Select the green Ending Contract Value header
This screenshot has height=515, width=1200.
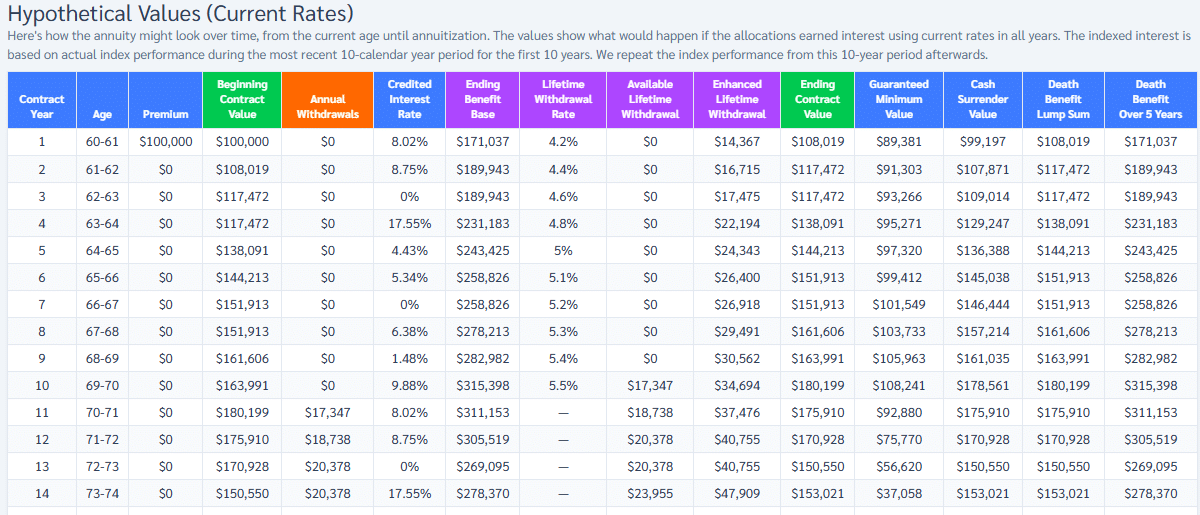818,99
